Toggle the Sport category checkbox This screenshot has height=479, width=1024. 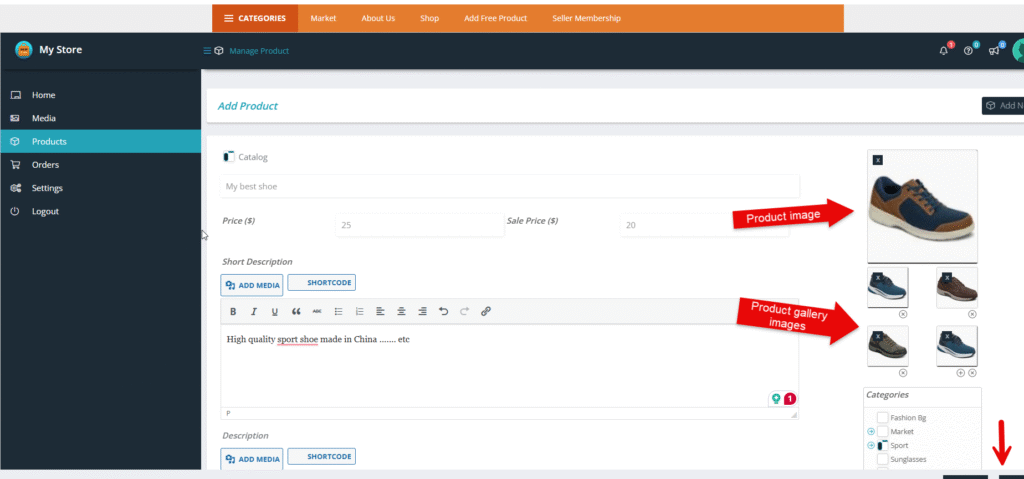pos(882,445)
